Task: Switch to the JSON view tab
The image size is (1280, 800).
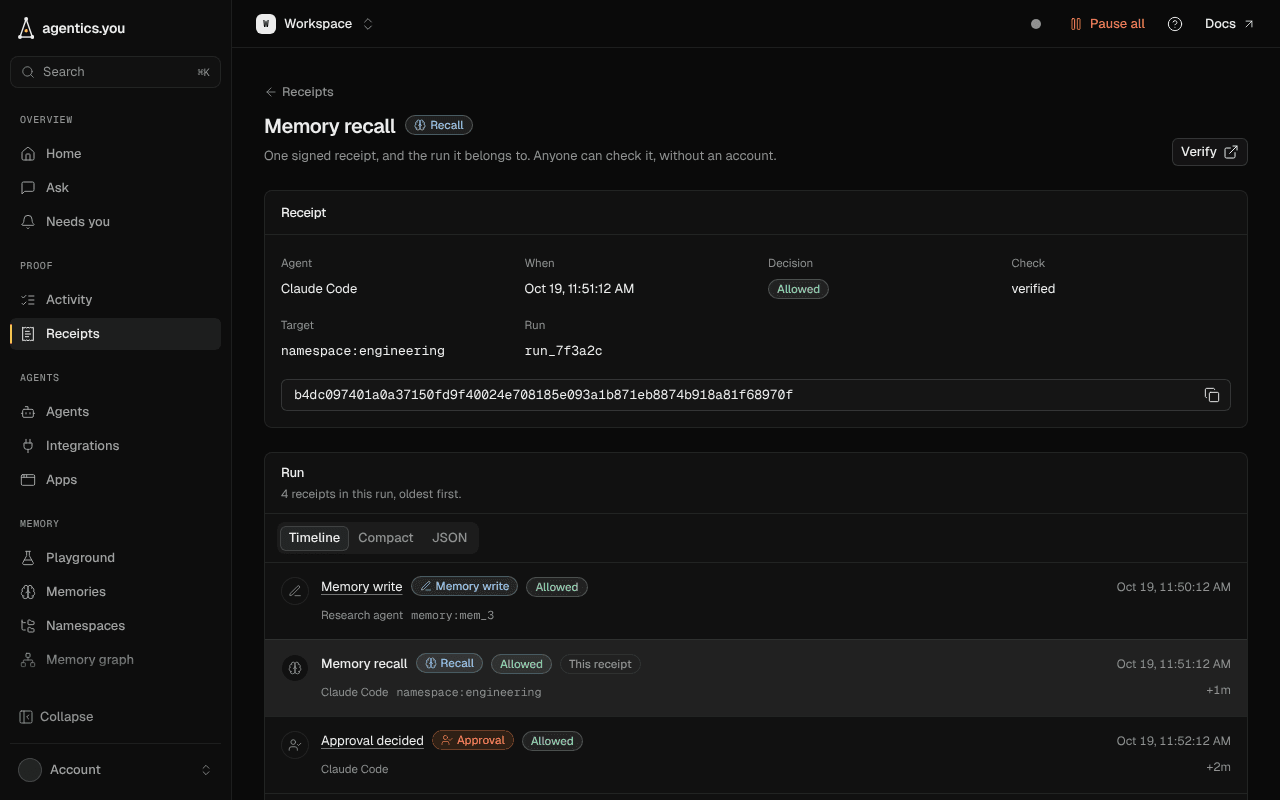Action: point(449,538)
